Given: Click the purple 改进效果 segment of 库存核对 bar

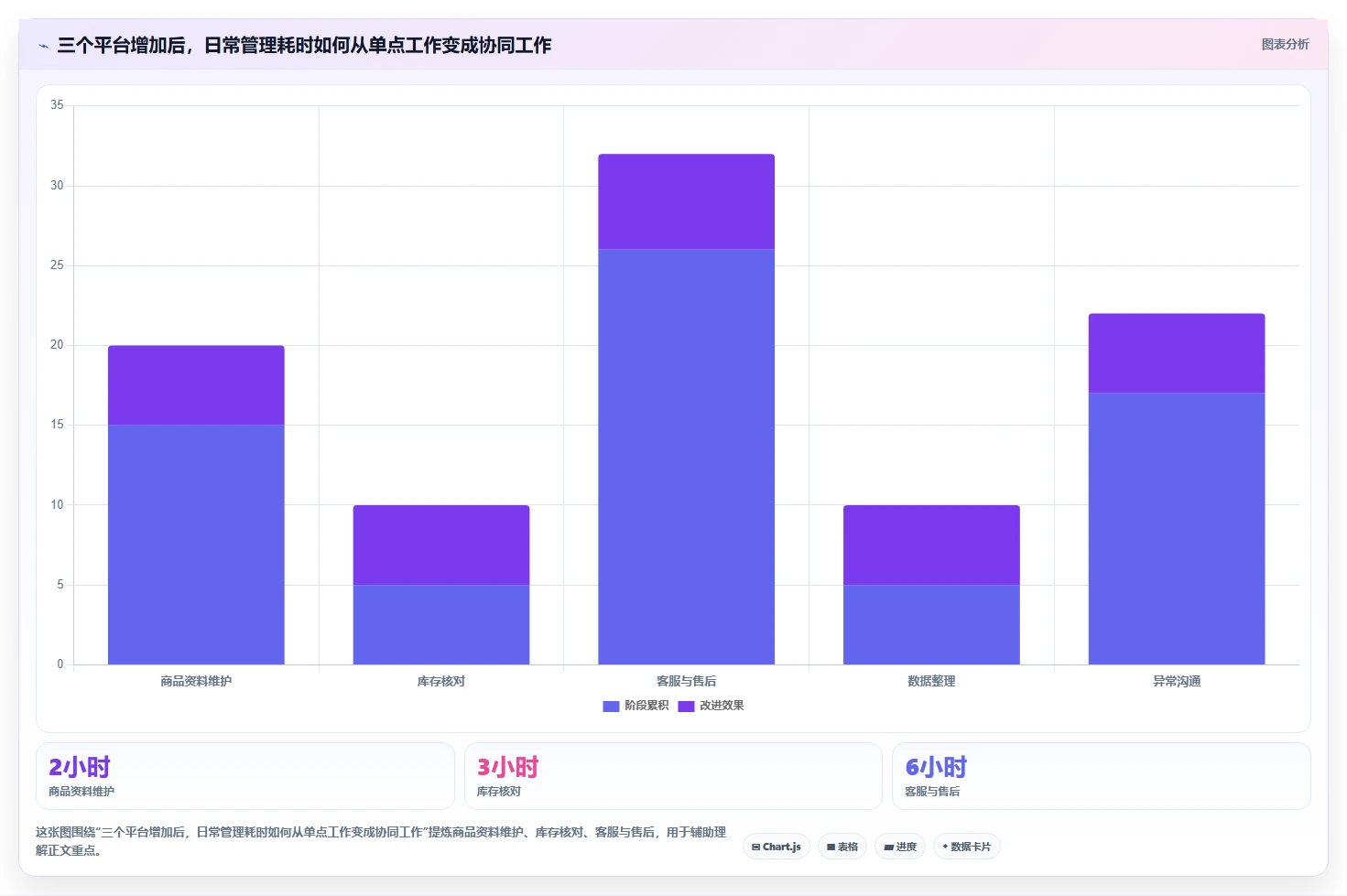Looking at the screenshot, I should click(441, 545).
